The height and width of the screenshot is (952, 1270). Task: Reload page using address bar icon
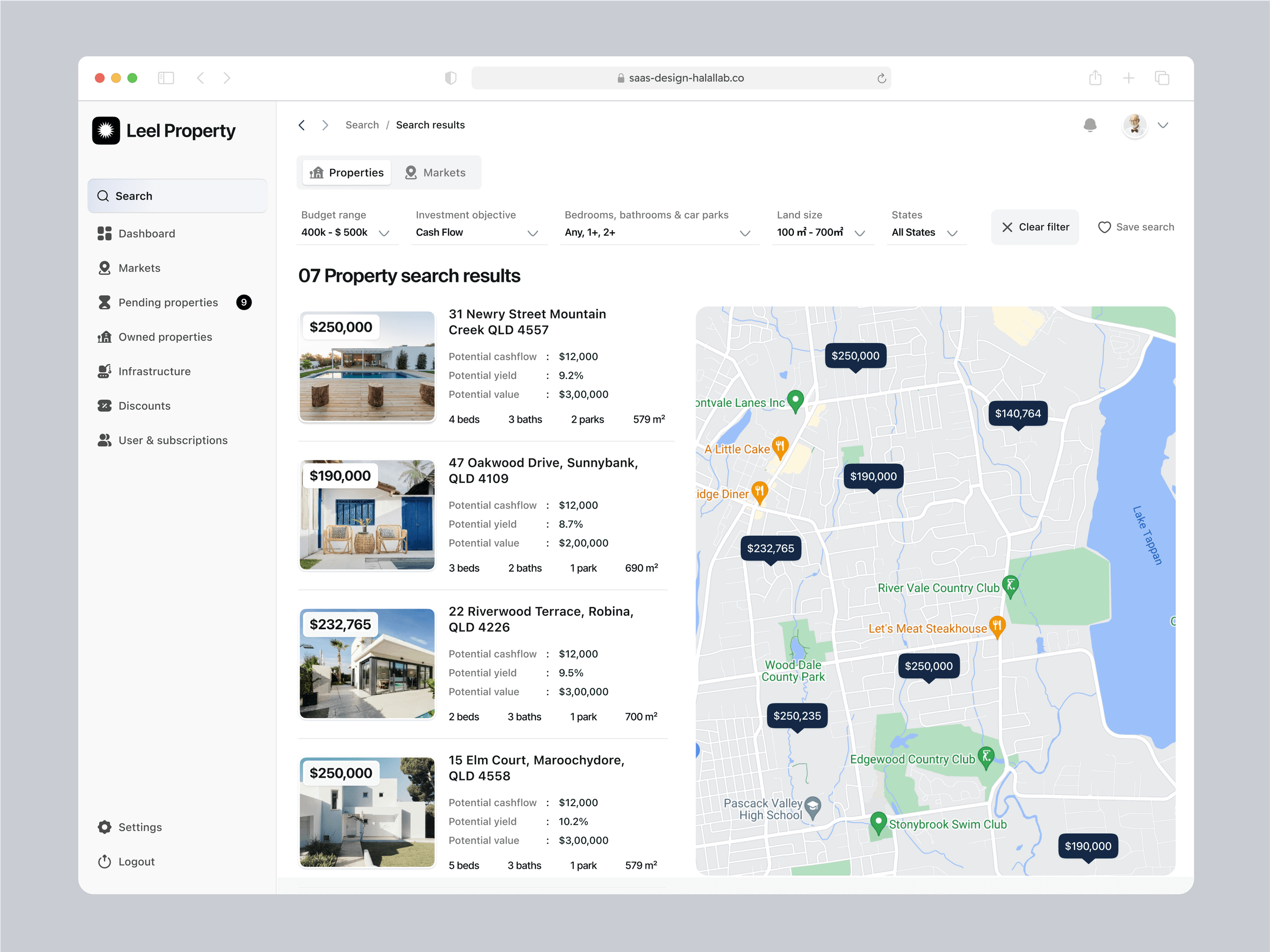click(881, 78)
